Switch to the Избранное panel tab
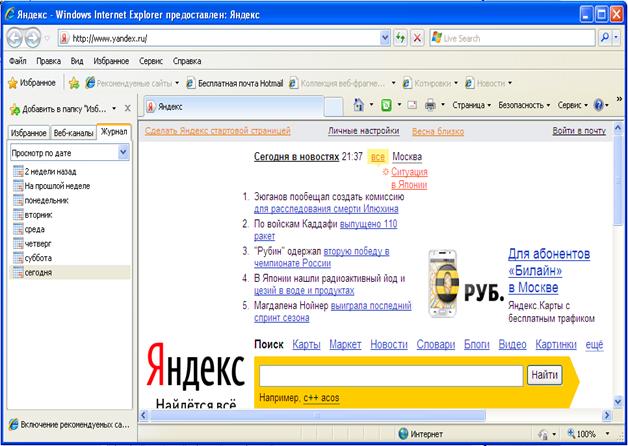 pos(28,133)
